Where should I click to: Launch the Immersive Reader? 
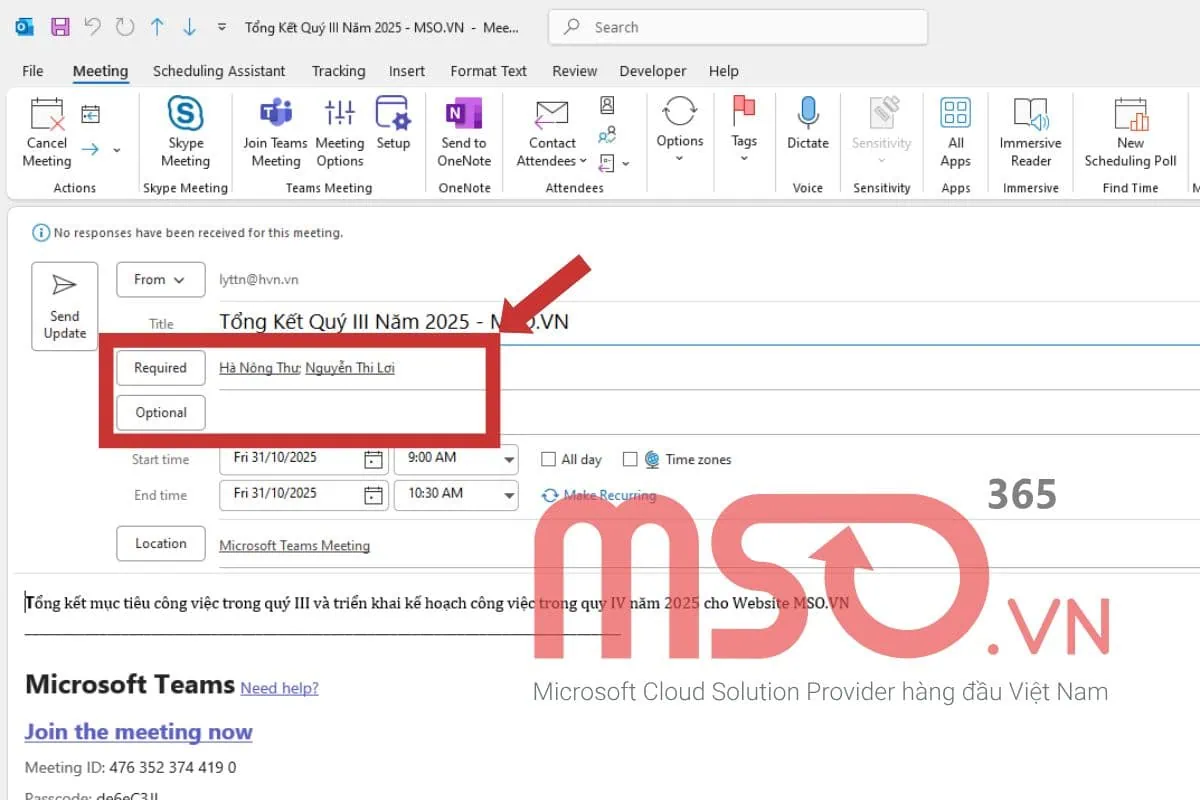point(1029,130)
